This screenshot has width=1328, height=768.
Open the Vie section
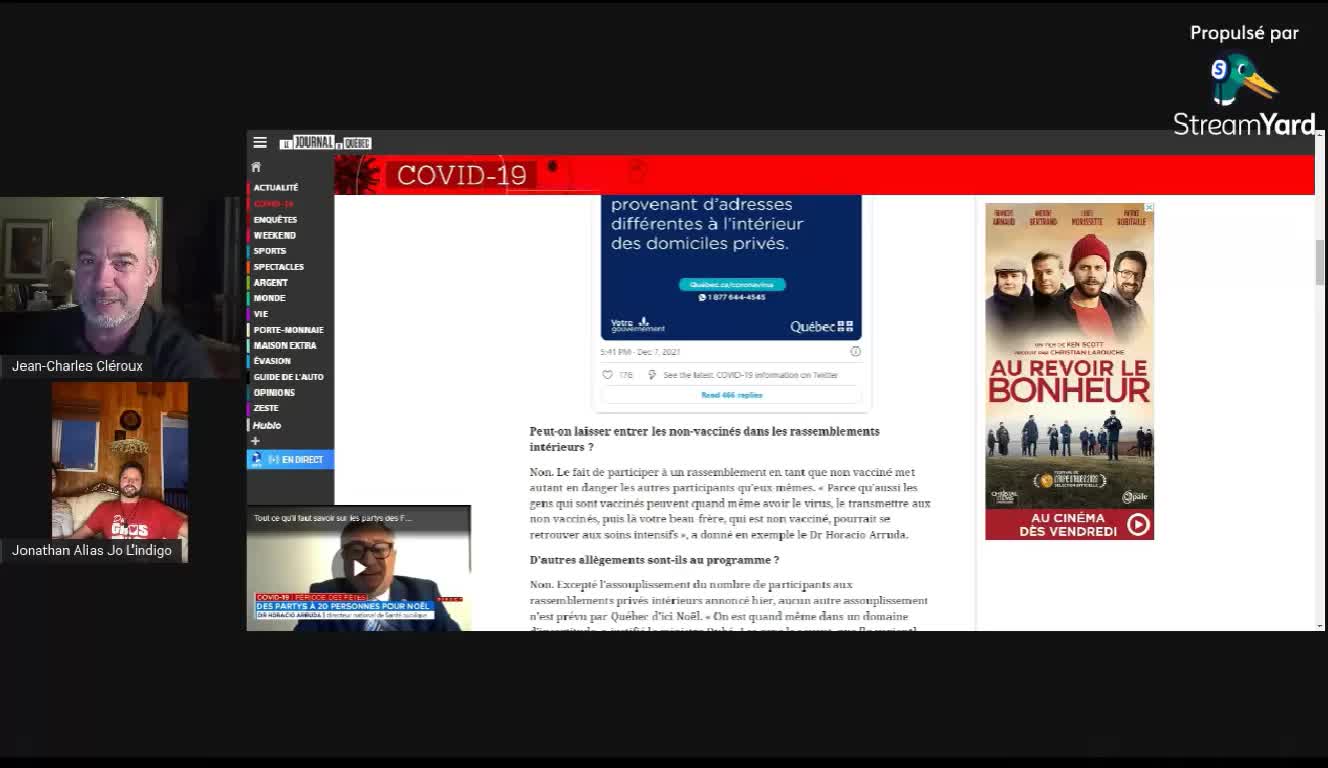261,314
